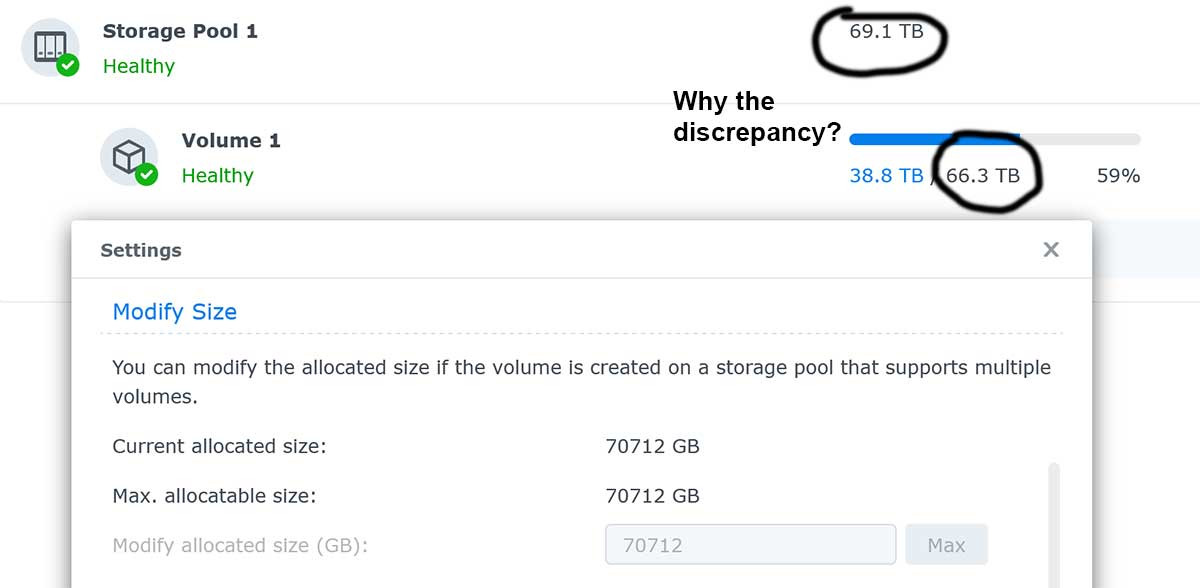
Task: Click the Volume 1 cube icon
Action: 128,156
